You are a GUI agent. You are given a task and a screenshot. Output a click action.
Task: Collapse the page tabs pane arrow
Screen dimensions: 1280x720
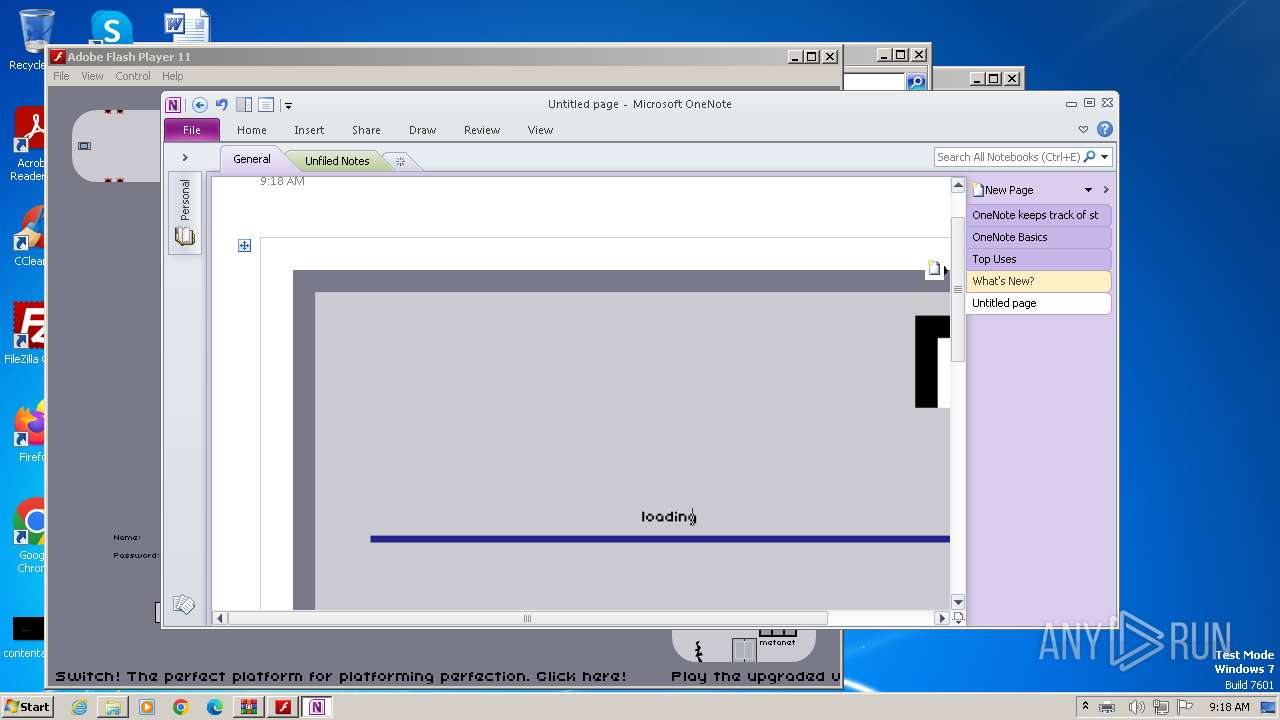1105,190
